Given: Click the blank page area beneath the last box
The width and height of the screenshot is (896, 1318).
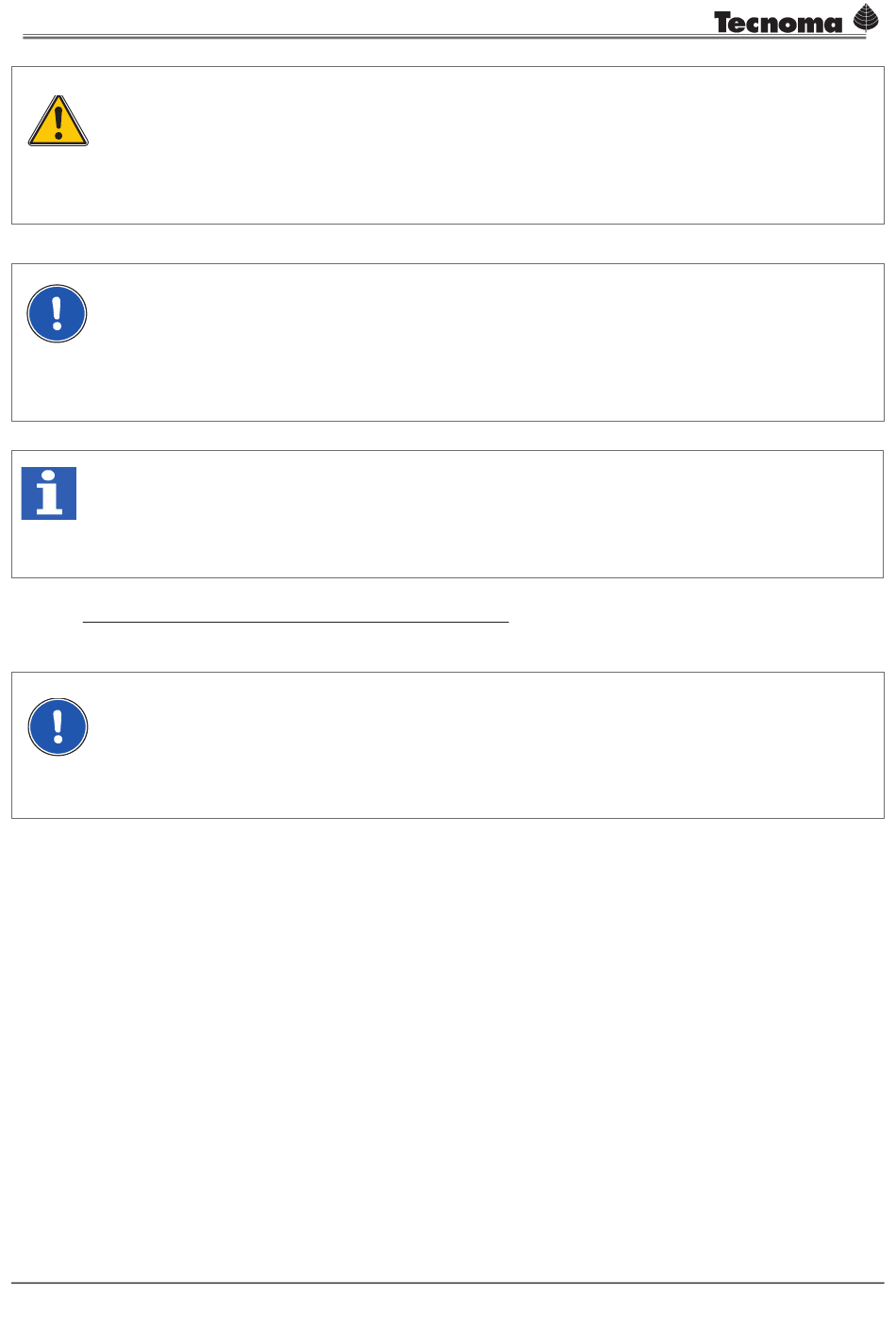Looking at the screenshot, I should 448,1047.
